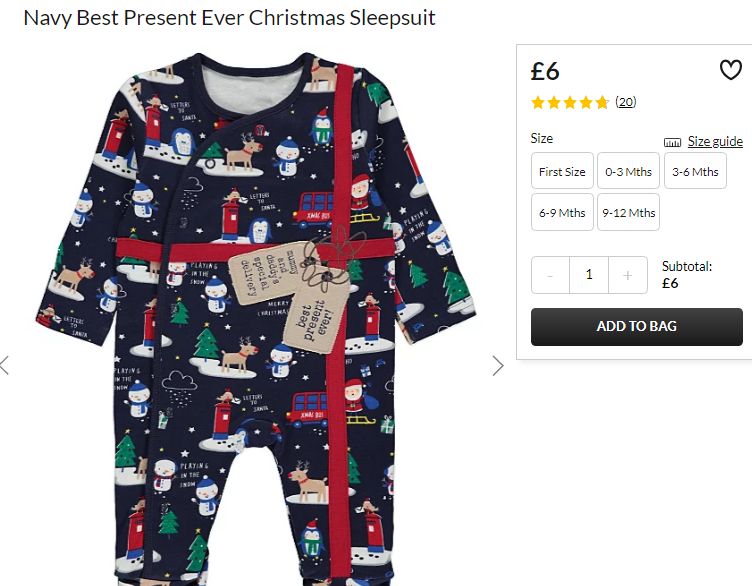Add item to wishlist with heart icon
Image resolution: width=752 pixels, height=586 pixels.
click(730, 70)
